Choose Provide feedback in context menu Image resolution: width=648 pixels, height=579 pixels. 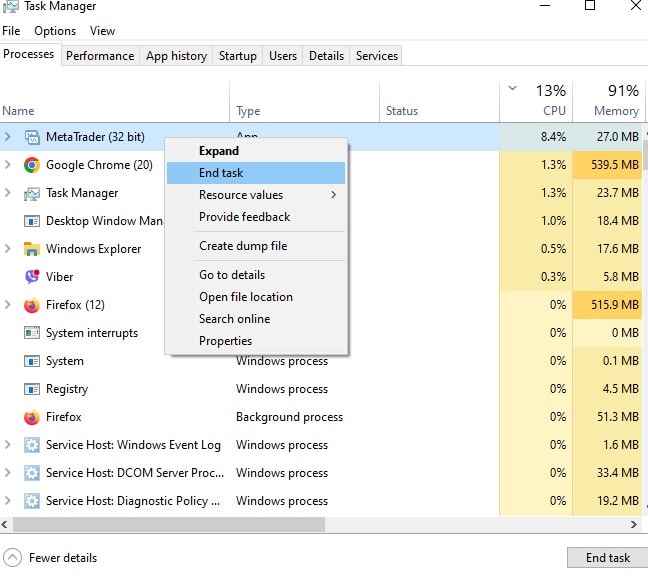tap(256, 217)
